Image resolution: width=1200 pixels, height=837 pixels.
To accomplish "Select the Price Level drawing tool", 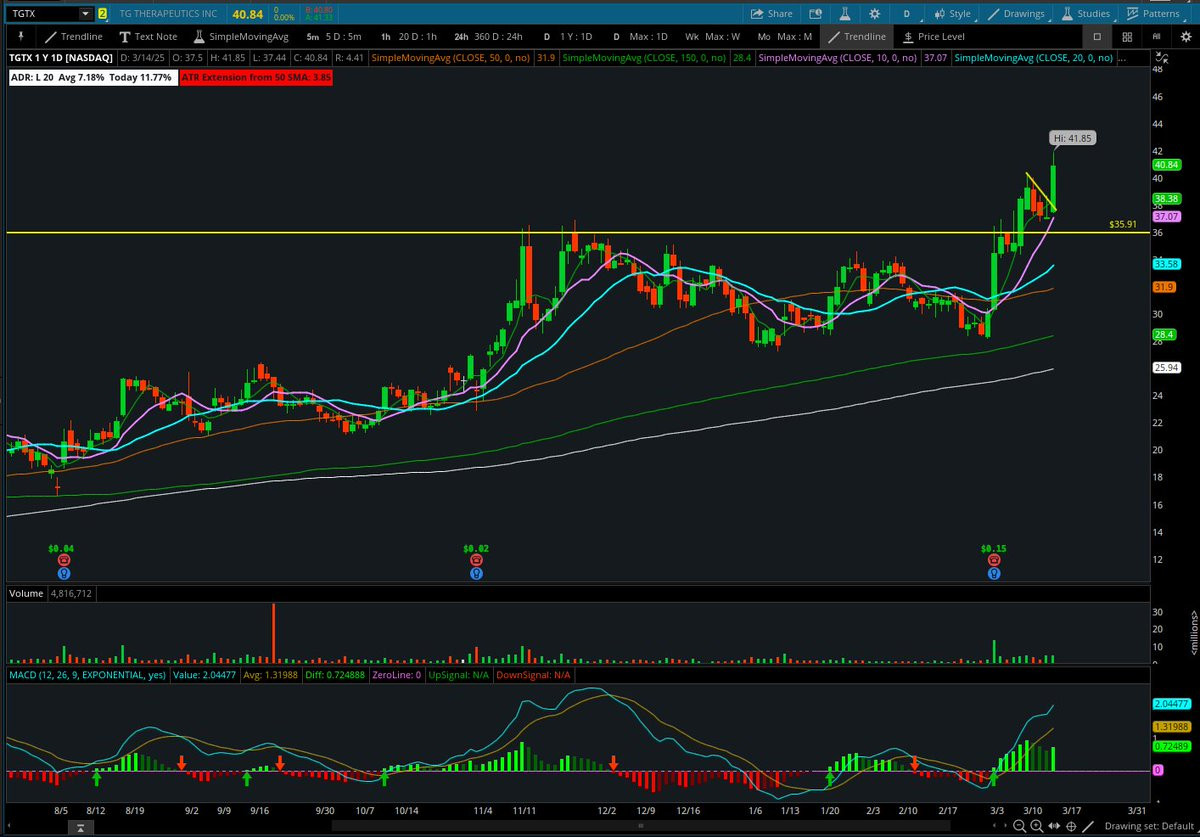I will (933, 36).
